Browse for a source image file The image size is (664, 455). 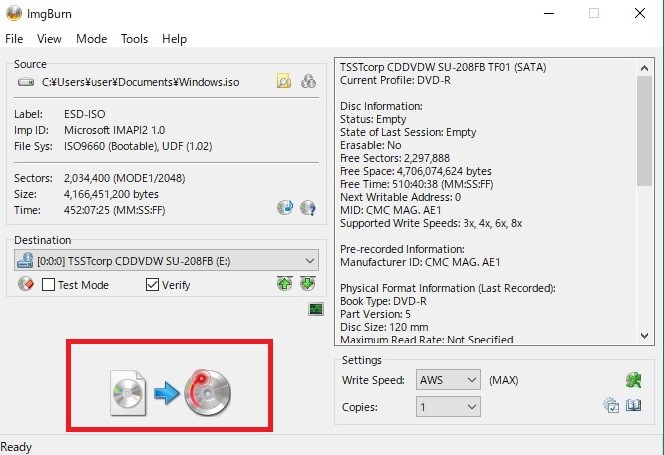point(284,81)
